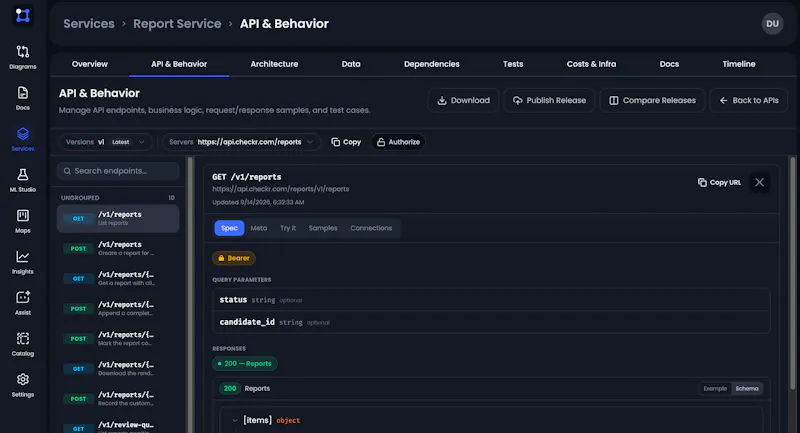Screen dimensions: 800x433
Task: Select GET /v1/reports List reports endpoint
Action: coord(118,218)
